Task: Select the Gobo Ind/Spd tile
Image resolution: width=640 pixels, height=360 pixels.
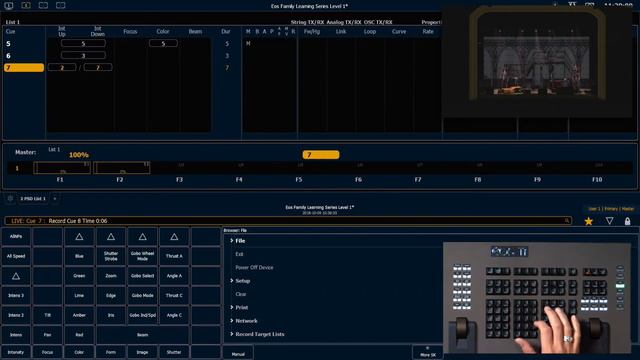Action: pyautogui.click(x=142, y=315)
